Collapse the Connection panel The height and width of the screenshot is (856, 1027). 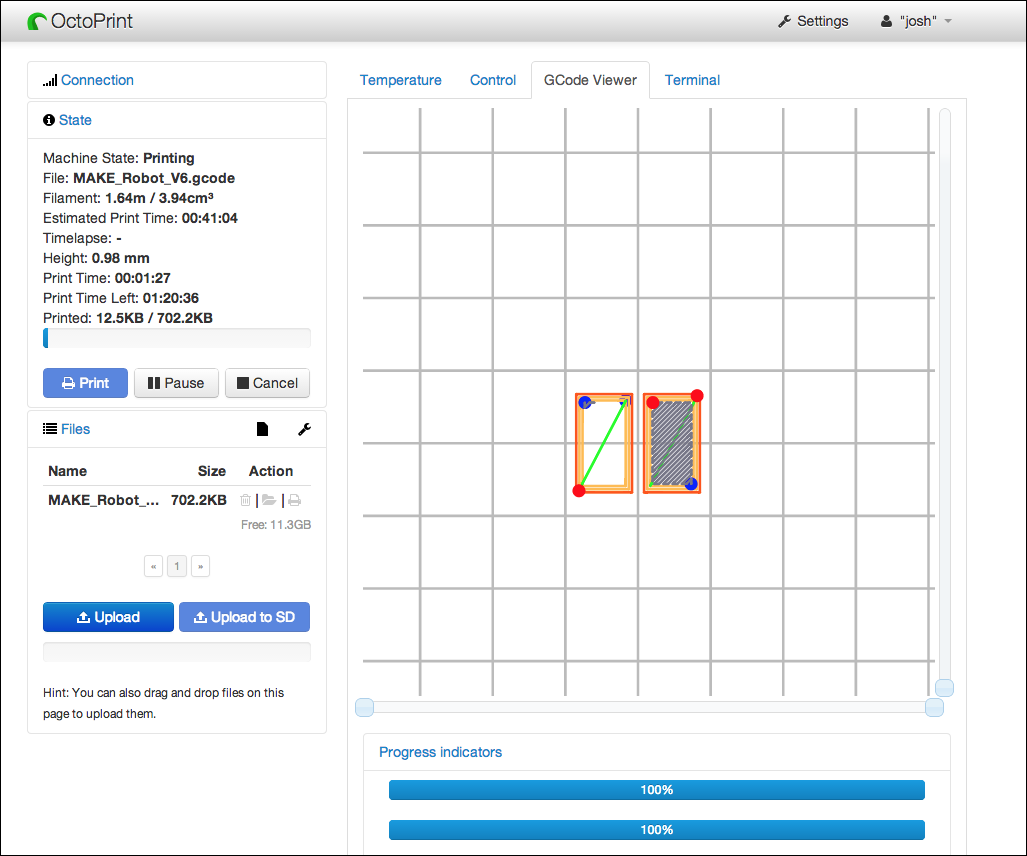[97, 80]
